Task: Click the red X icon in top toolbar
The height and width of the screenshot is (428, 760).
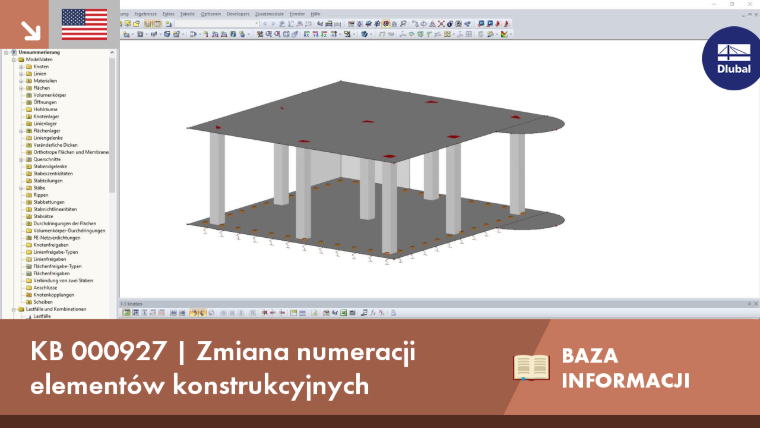Action: [x=441, y=24]
